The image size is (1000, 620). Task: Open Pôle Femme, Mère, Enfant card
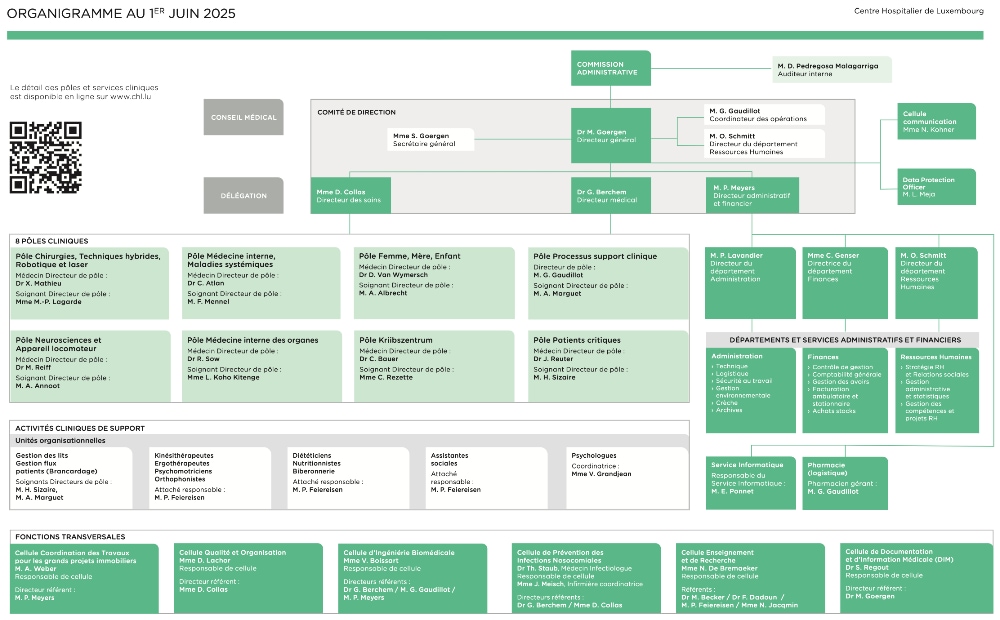tap(434, 283)
